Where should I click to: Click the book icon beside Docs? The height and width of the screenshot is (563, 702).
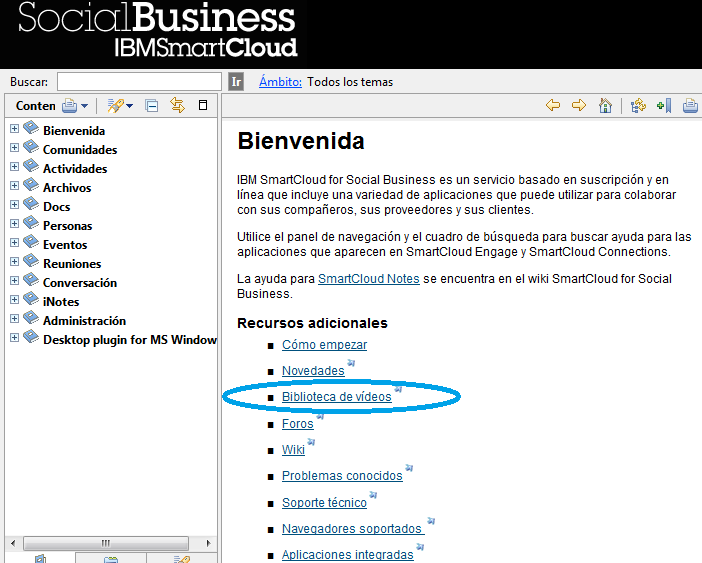(31, 204)
